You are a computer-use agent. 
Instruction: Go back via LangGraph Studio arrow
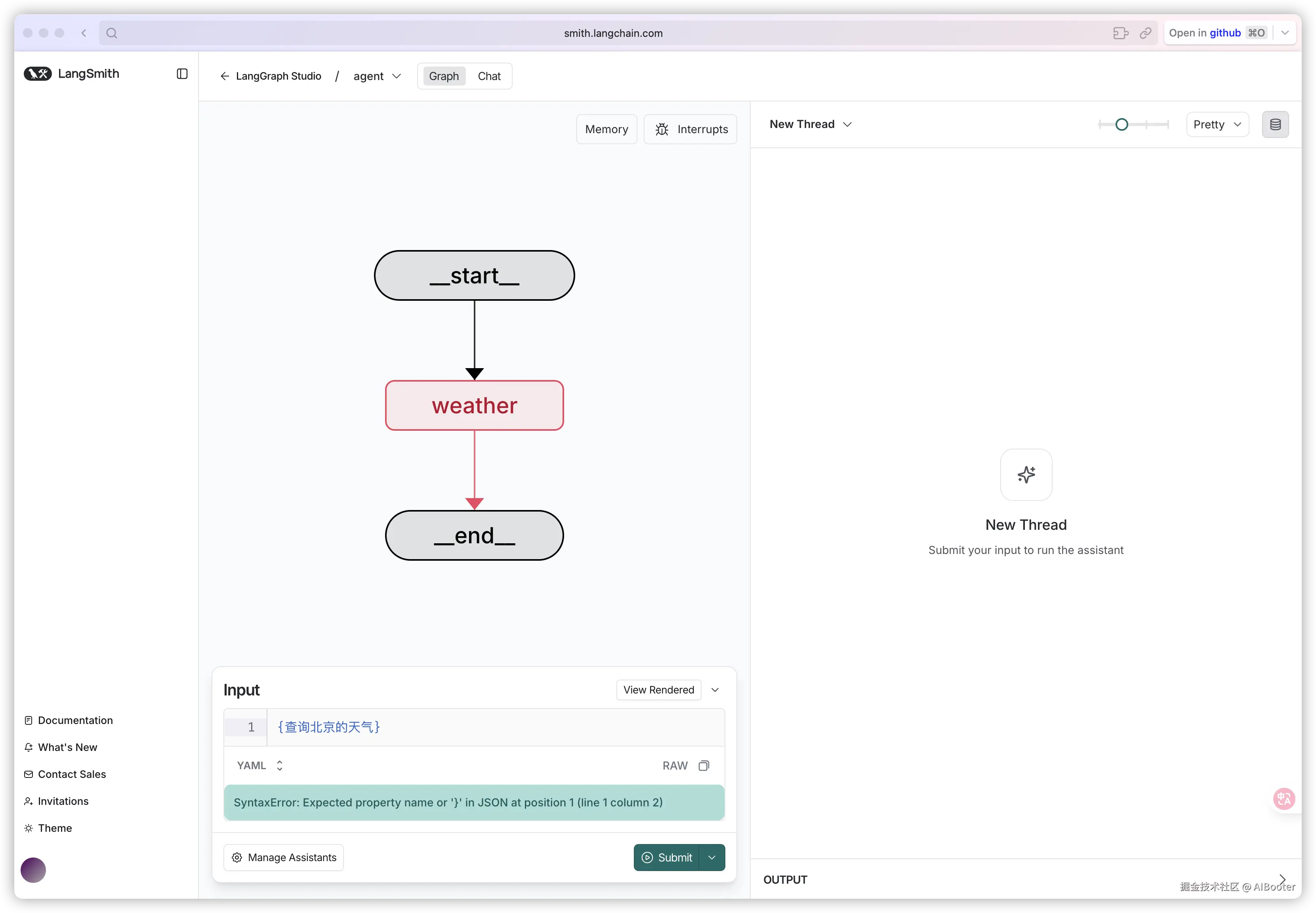225,76
